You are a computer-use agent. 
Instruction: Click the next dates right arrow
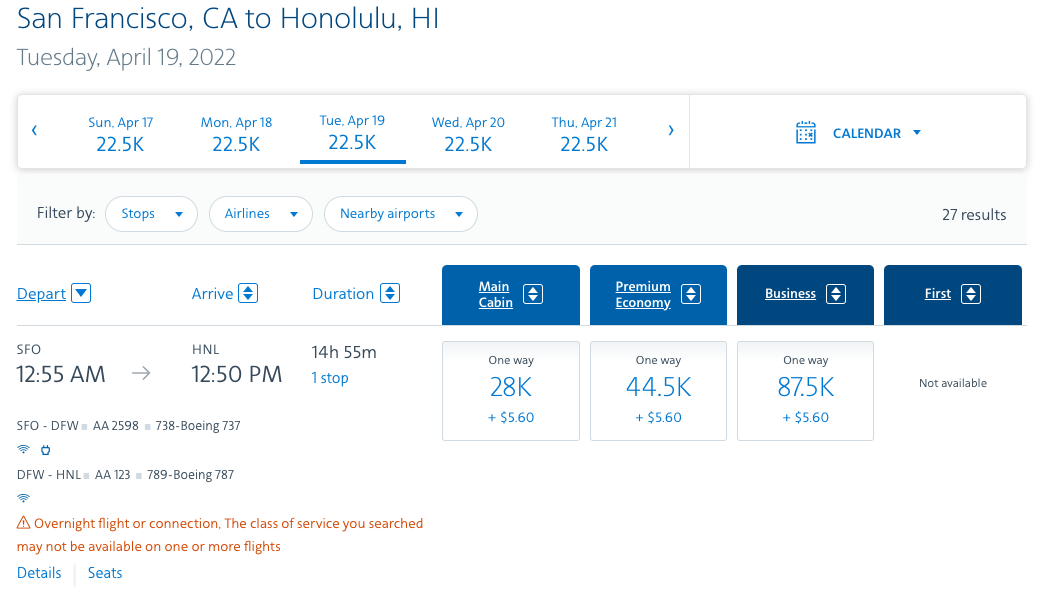point(670,130)
